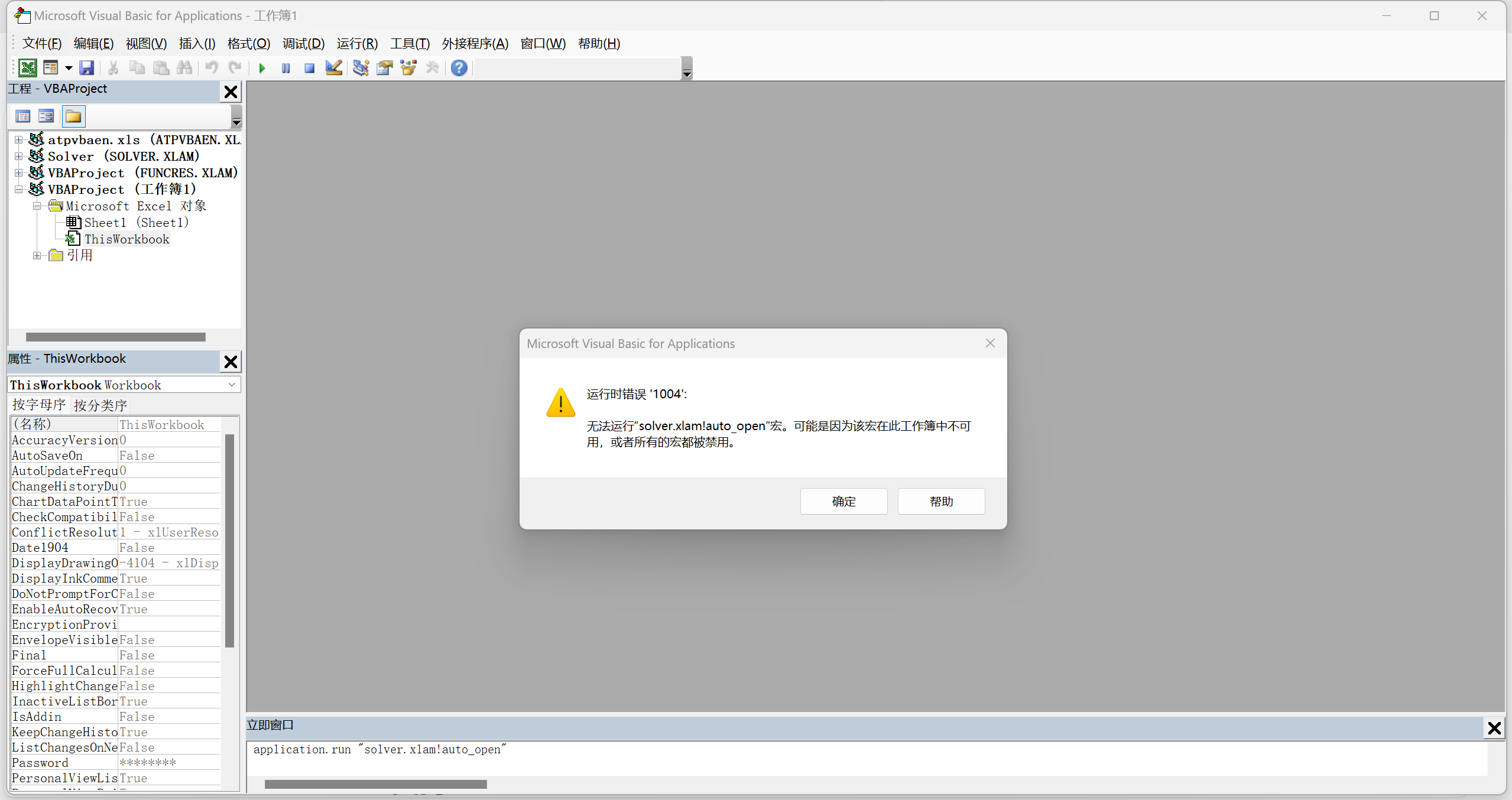
Task: Click the View Microsoft Excel toolbar icon
Action: [x=27, y=68]
